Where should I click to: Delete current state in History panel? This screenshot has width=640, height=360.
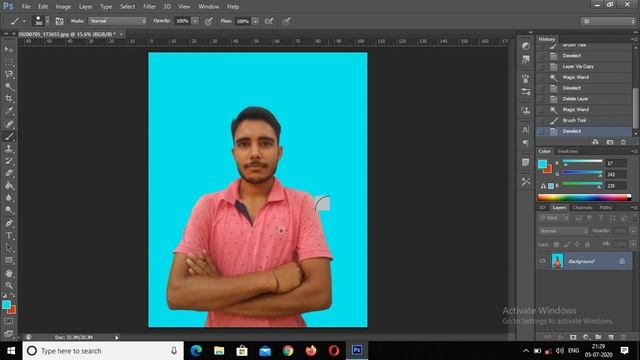point(623,142)
